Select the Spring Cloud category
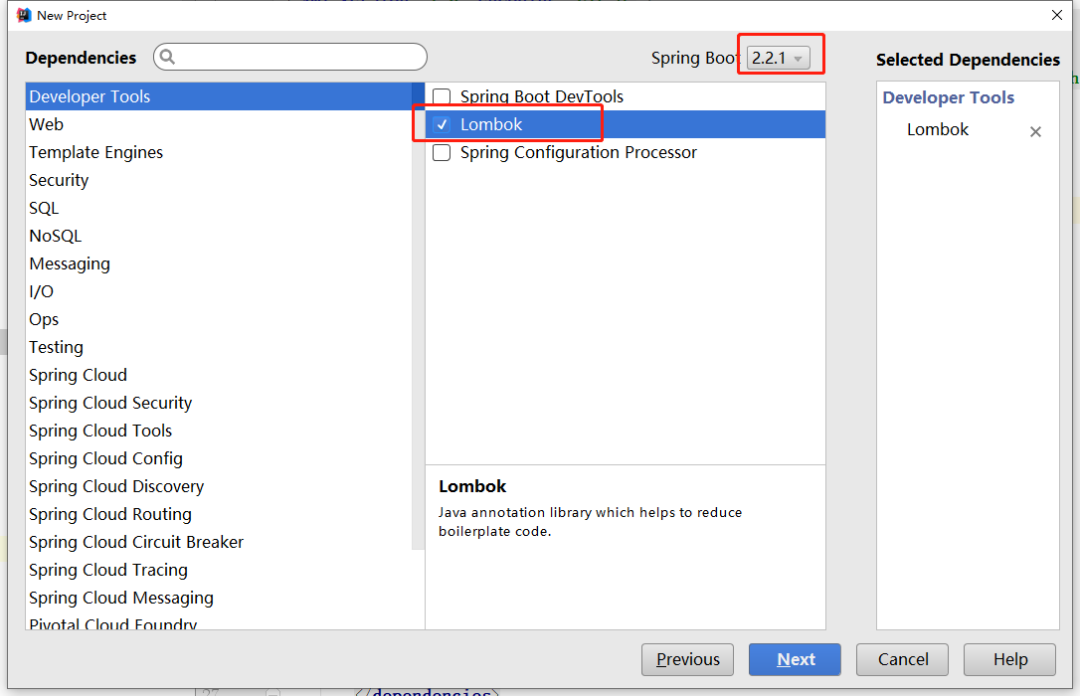The width and height of the screenshot is (1080, 696). [77, 375]
